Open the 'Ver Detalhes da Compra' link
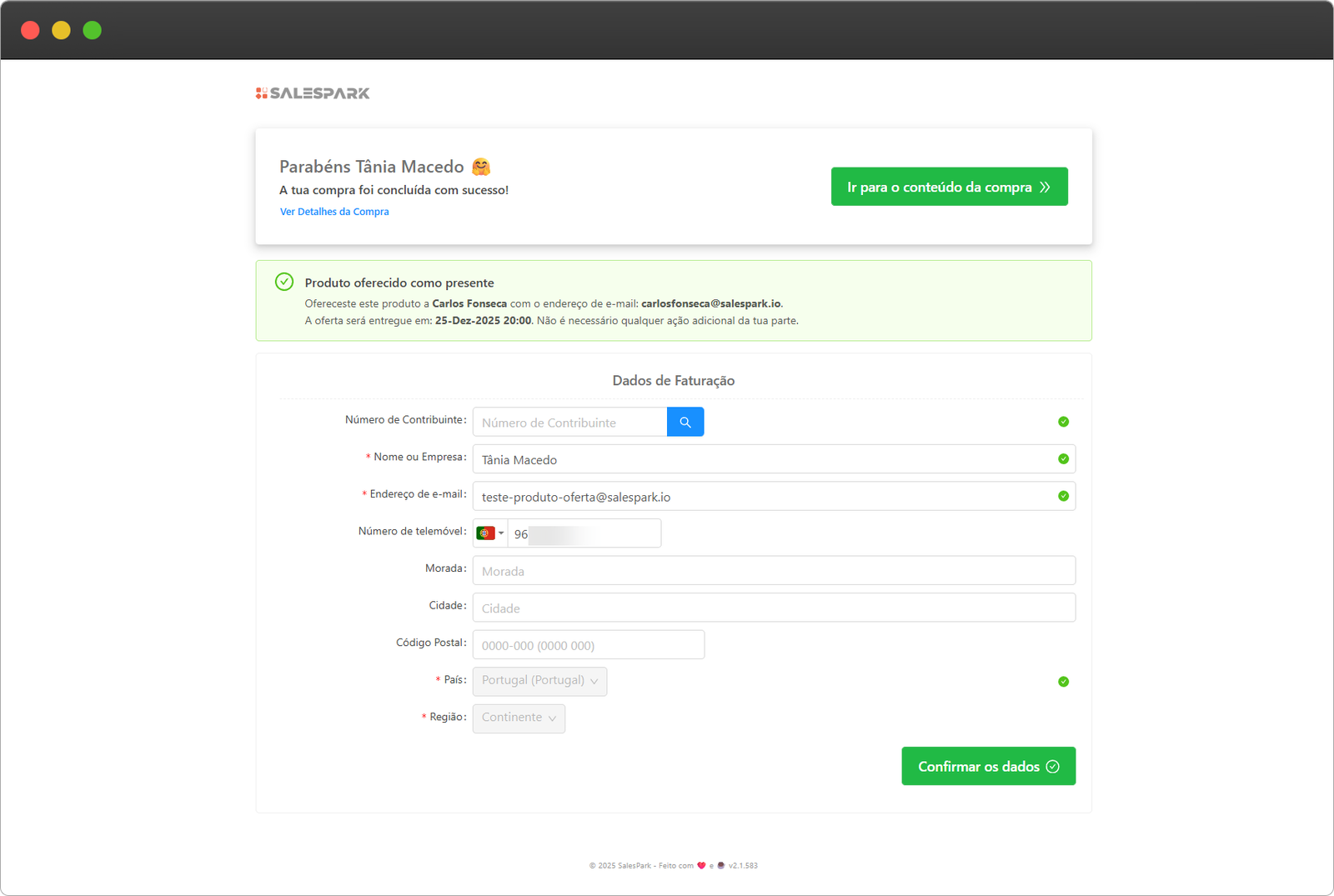 click(334, 212)
